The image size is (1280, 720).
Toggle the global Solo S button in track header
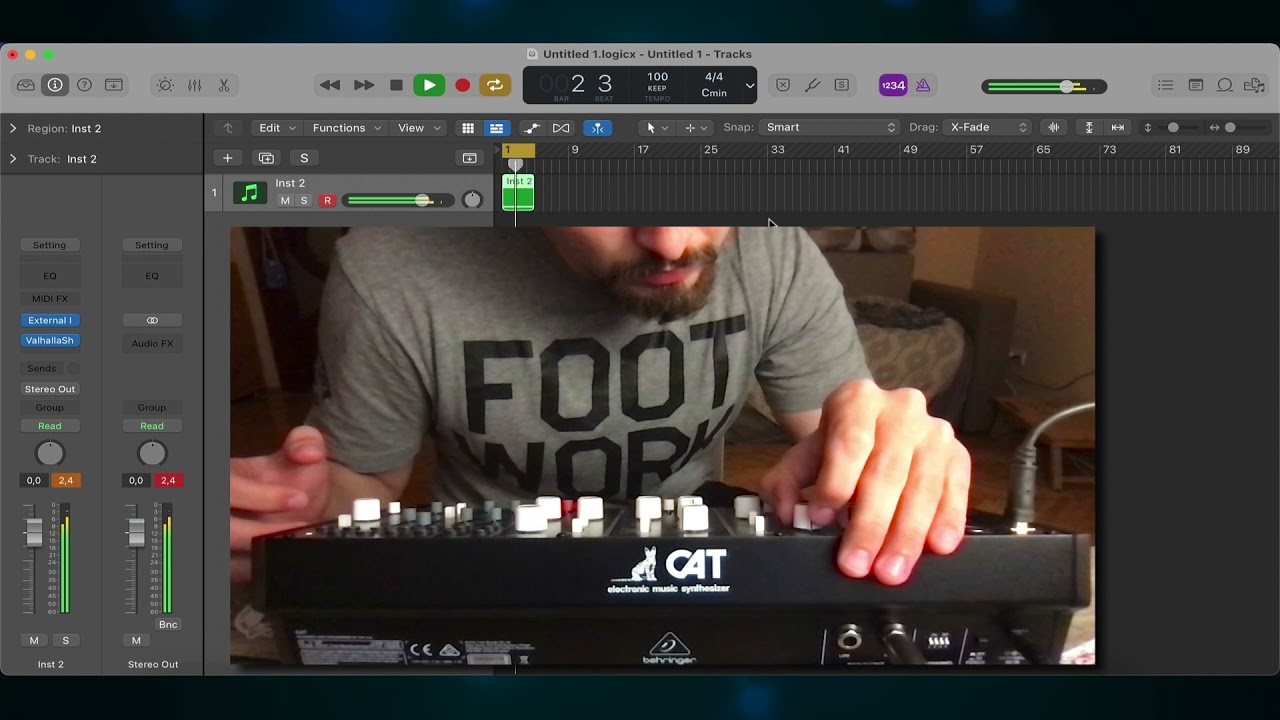304,158
